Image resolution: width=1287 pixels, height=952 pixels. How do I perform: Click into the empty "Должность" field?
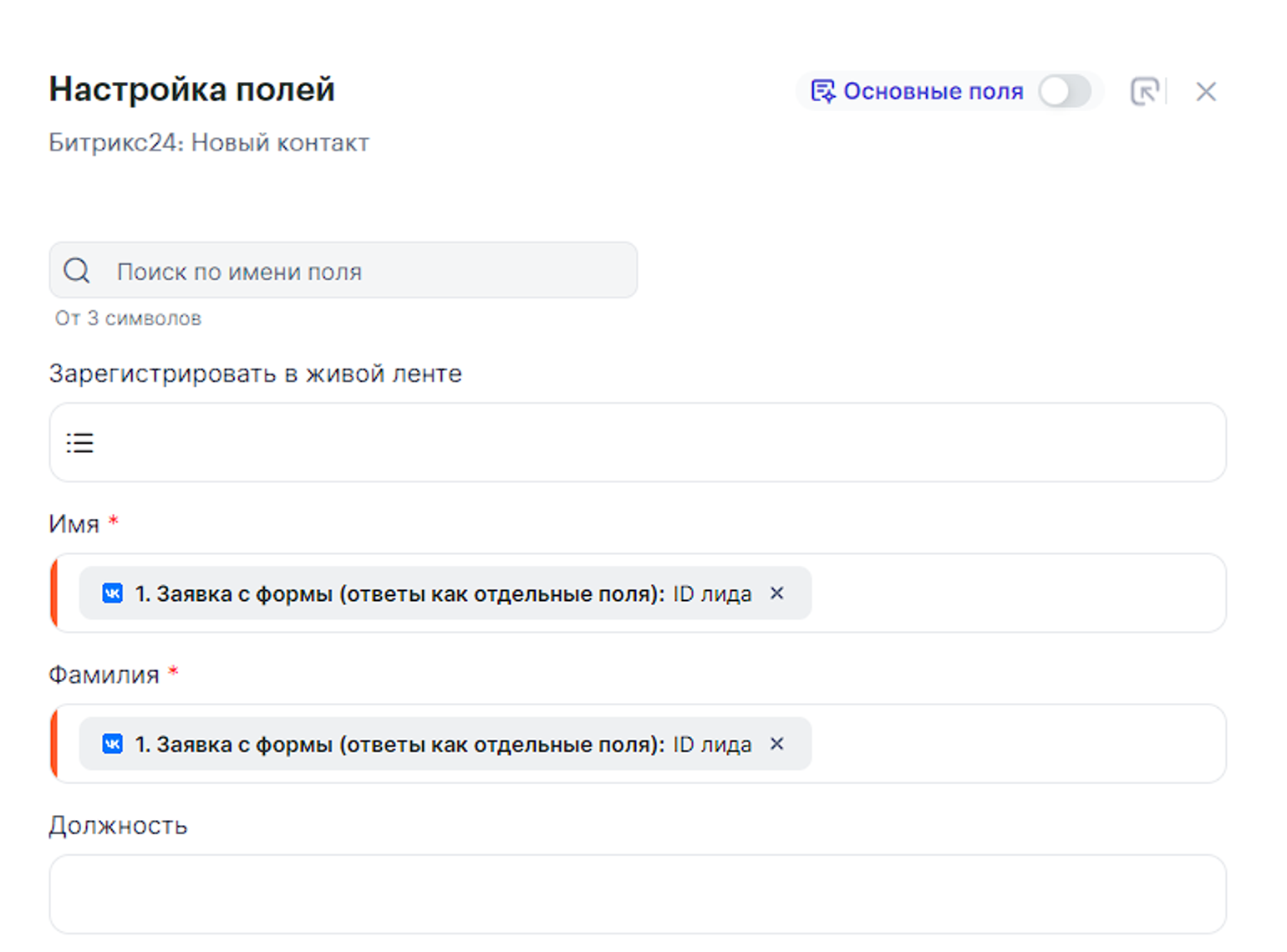point(637,893)
